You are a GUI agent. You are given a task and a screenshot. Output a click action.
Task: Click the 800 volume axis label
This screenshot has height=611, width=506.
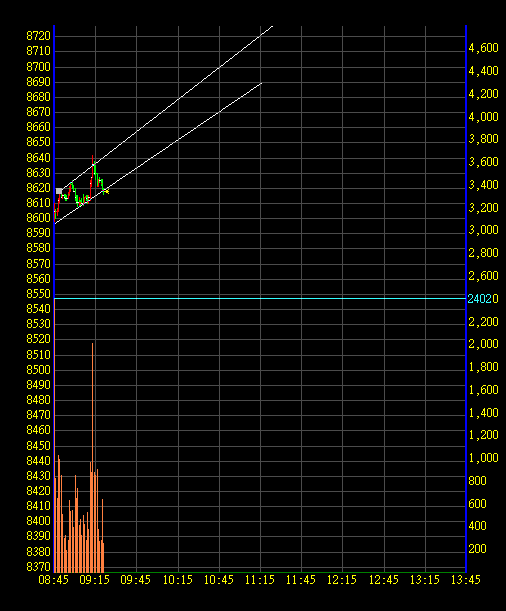(477, 481)
